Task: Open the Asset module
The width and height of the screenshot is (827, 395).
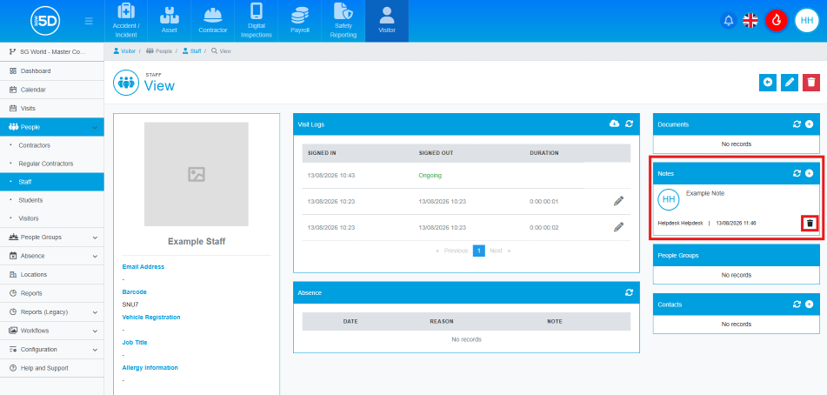Action: tap(169, 21)
